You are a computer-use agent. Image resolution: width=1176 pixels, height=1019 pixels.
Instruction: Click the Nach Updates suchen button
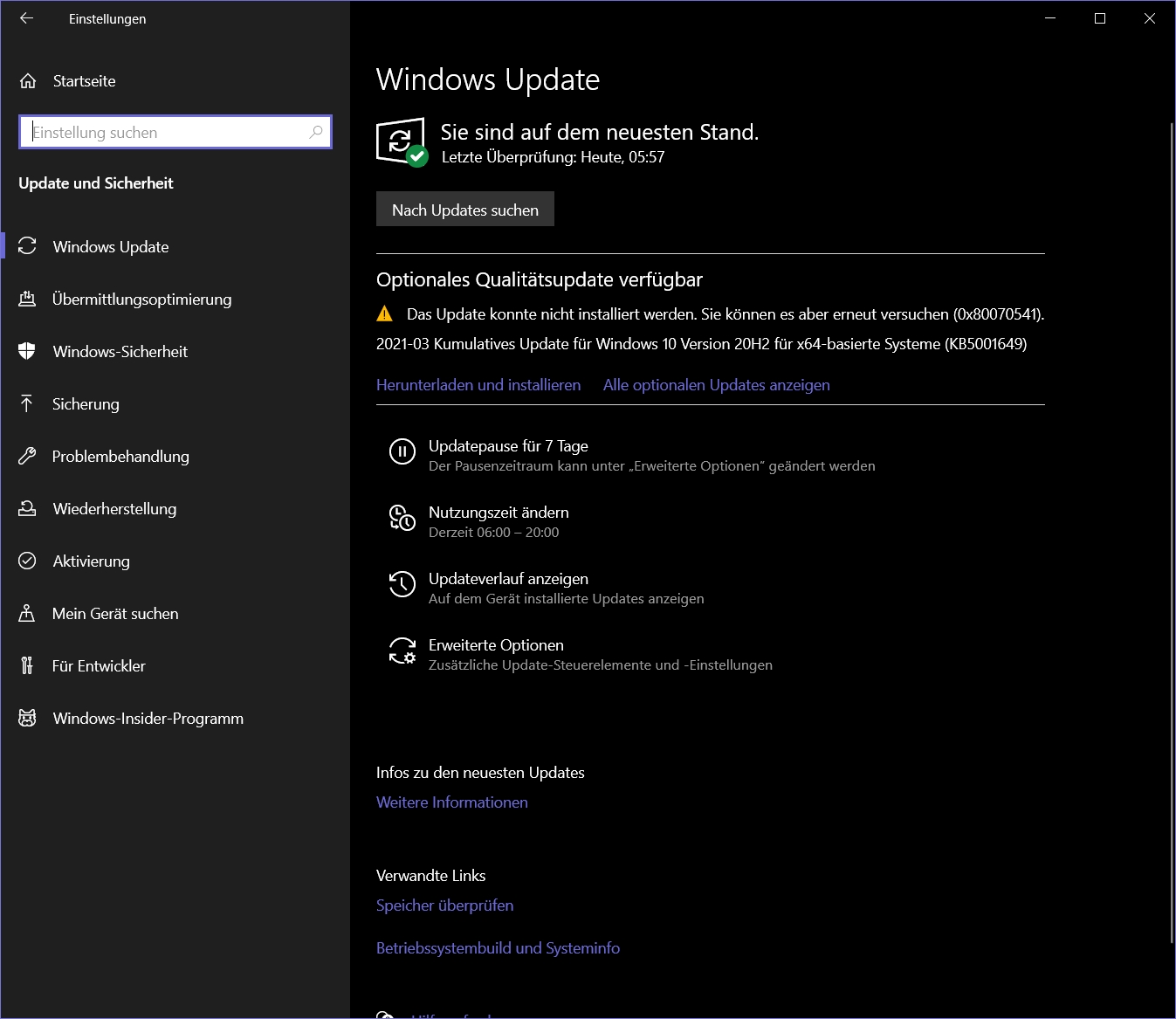465,210
